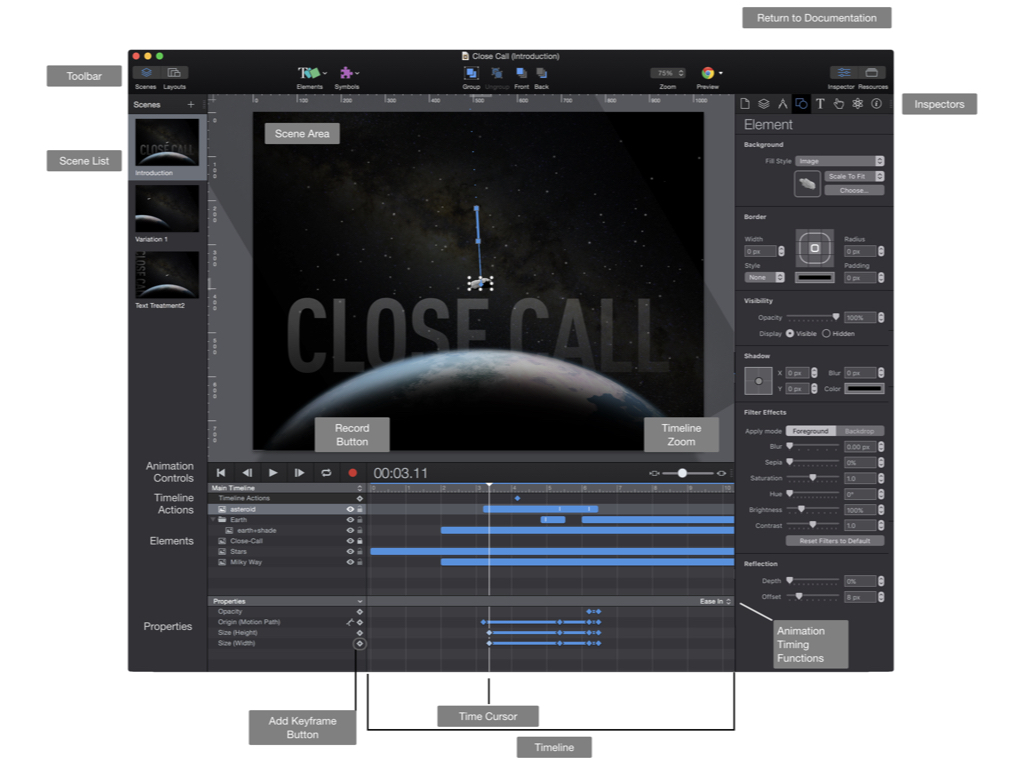Click the red Record button
Screen dimensions: 1024x768
coord(352,473)
